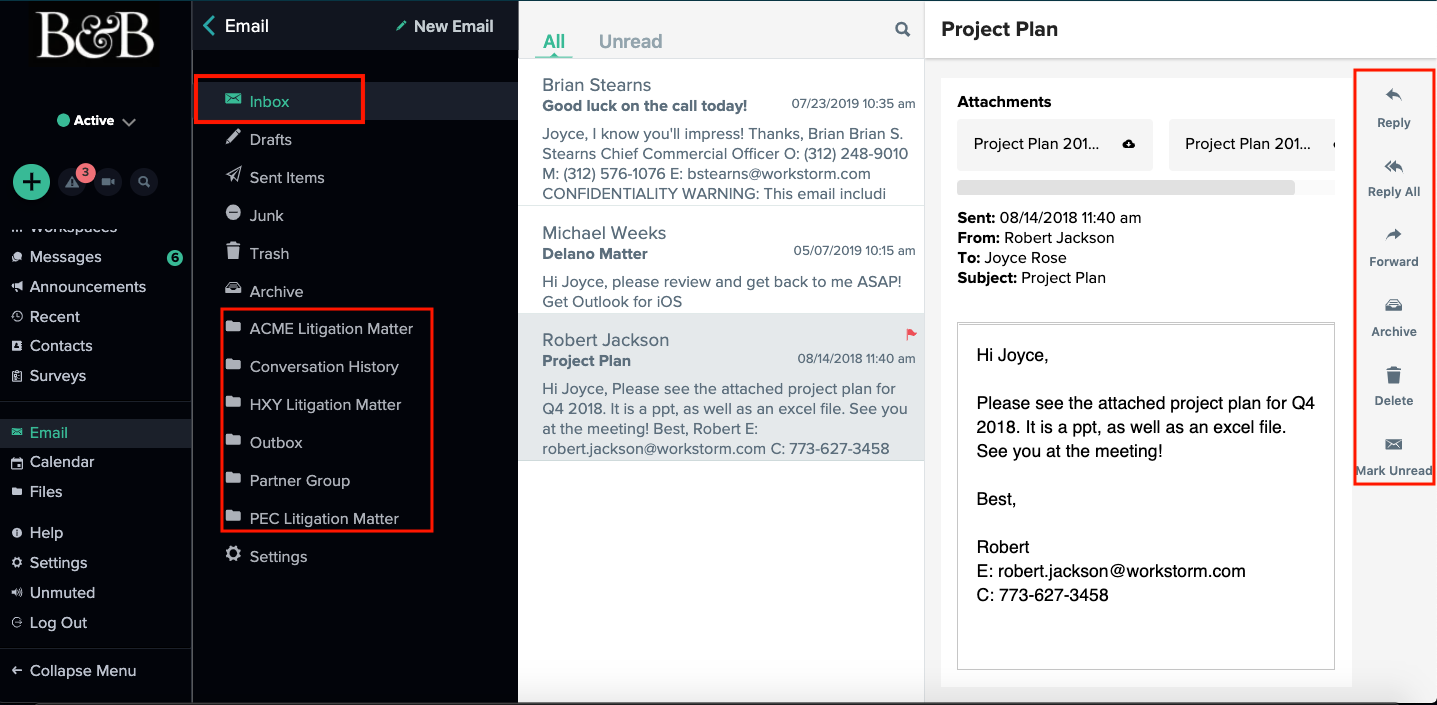1437x705 pixels.
Task: Archive the open email via action bar
Action: (1393, 317)
